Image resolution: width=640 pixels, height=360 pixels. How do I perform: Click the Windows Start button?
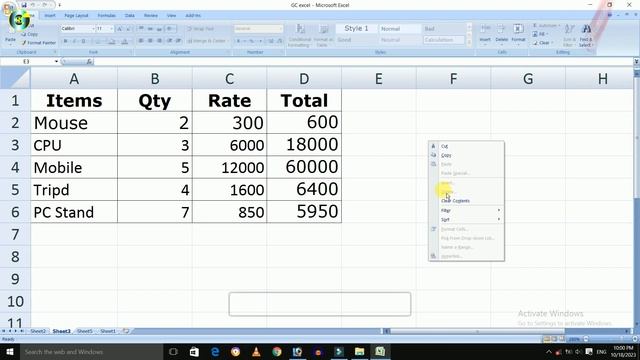point(10,351)
